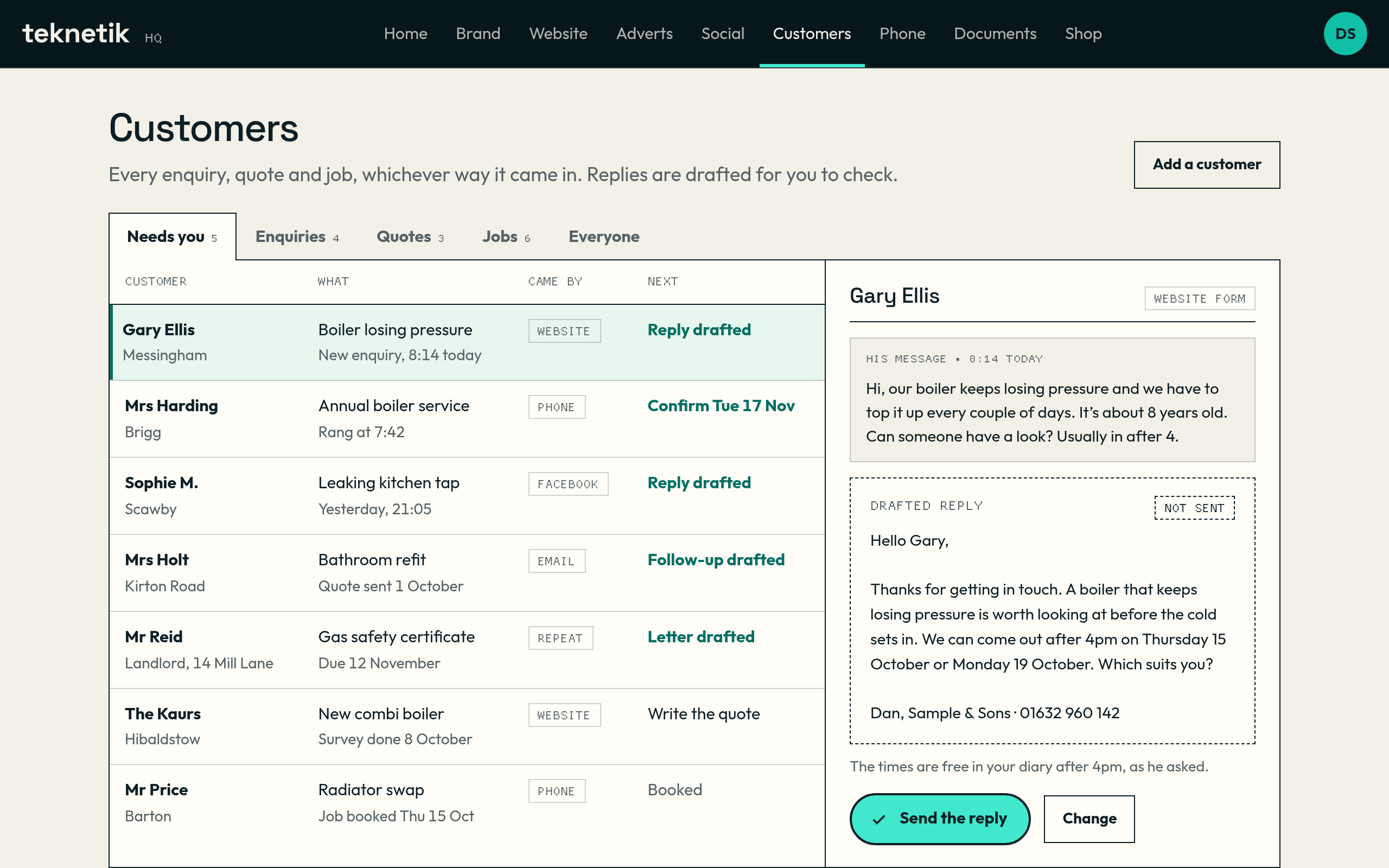Select the Sophie M. customer name
The height and width of the screenshot is (868, 1389).
[161, 483]
